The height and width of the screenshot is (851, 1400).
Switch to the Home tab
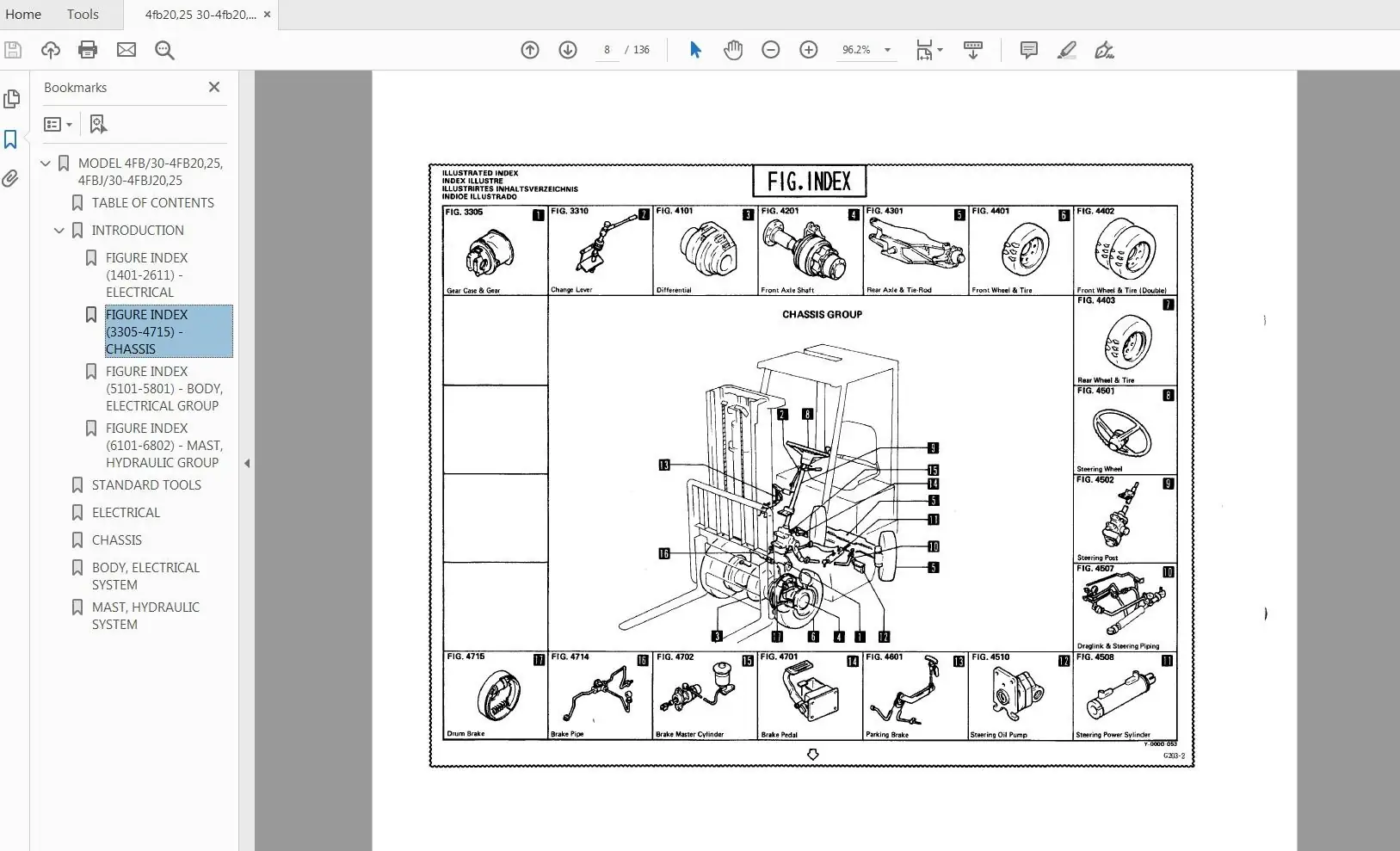point(23,15)
